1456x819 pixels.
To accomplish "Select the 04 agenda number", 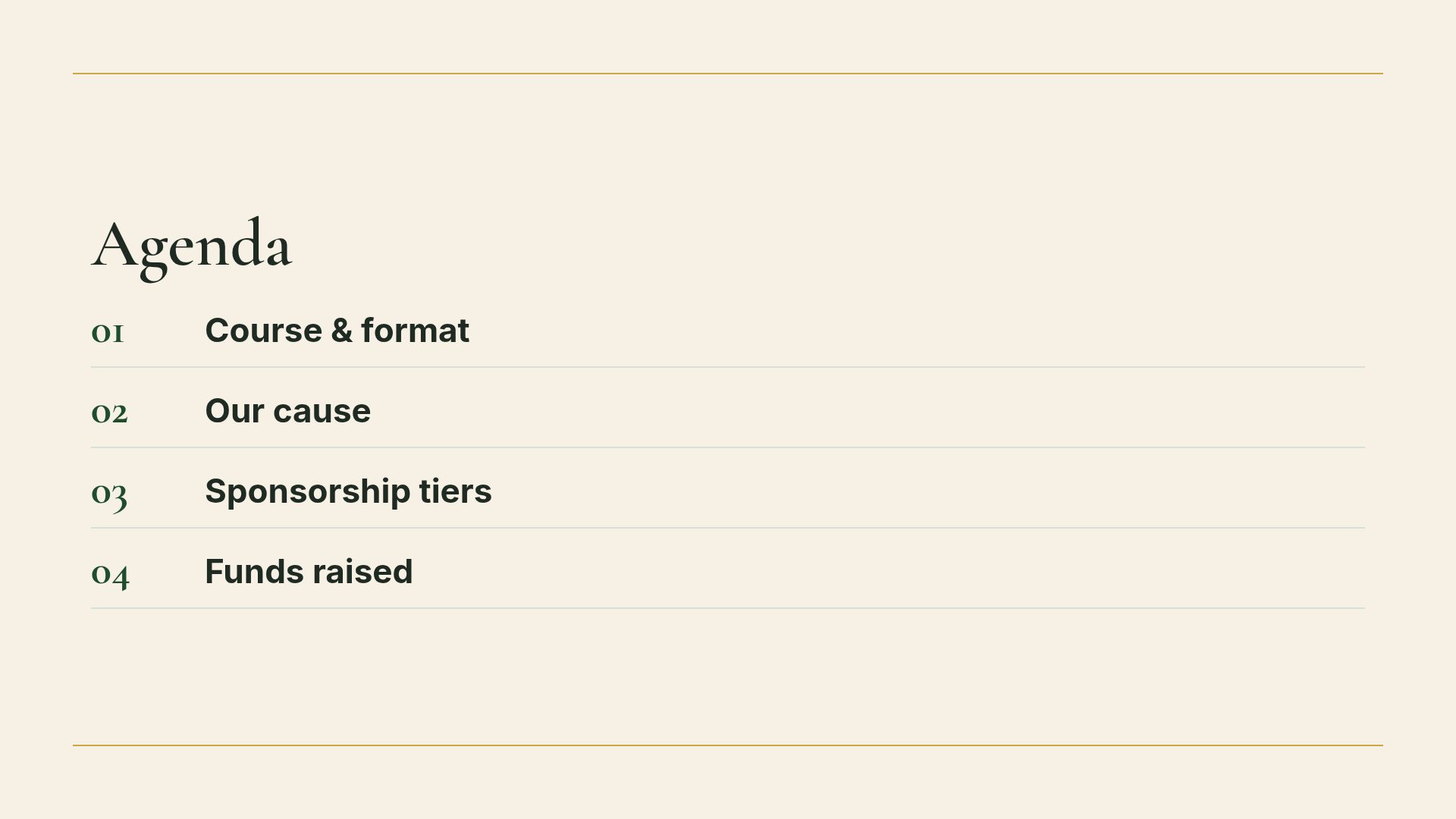I will click(x=110, y=574).
